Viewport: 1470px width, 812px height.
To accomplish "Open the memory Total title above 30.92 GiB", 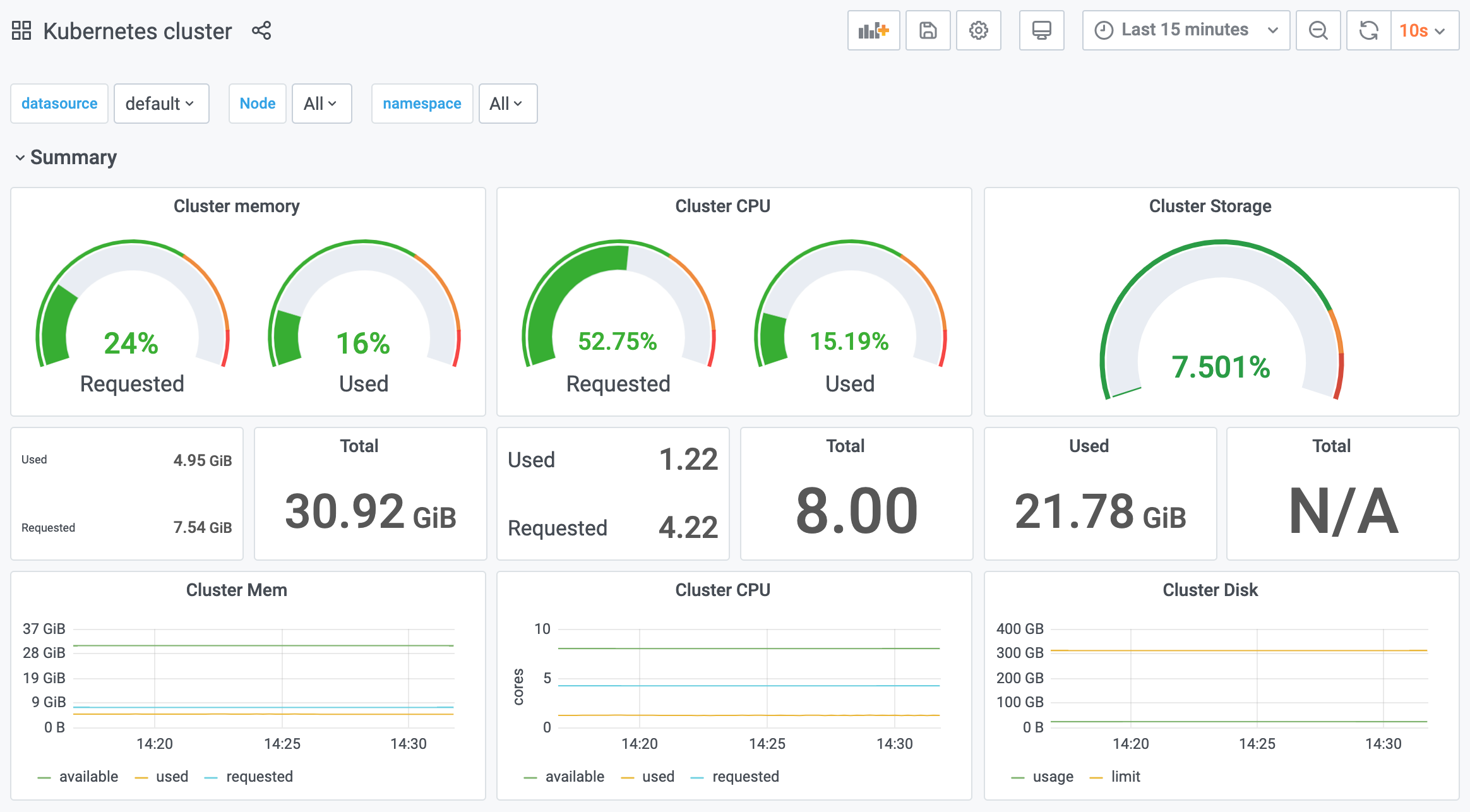I will (359, 446).
